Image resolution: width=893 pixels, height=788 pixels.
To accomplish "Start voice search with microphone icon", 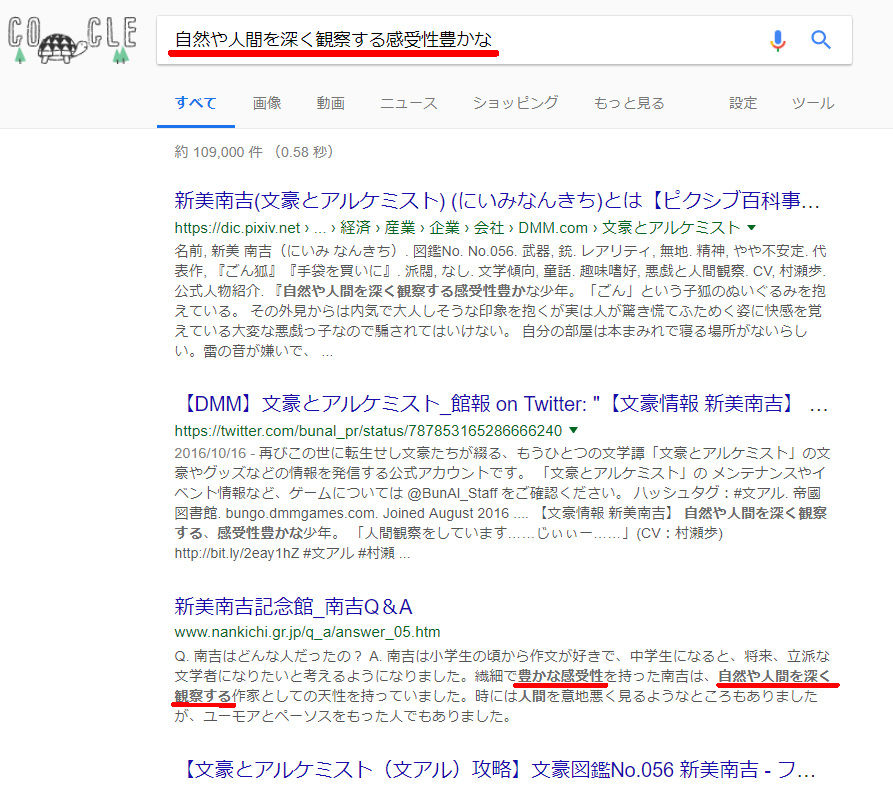I will [777, 40].
